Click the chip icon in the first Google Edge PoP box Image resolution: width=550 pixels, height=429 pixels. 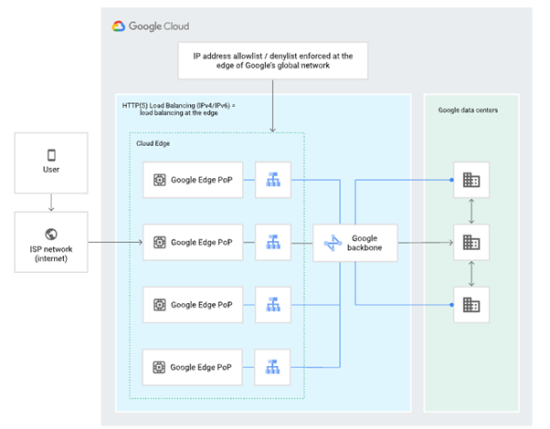pos(160,180)
